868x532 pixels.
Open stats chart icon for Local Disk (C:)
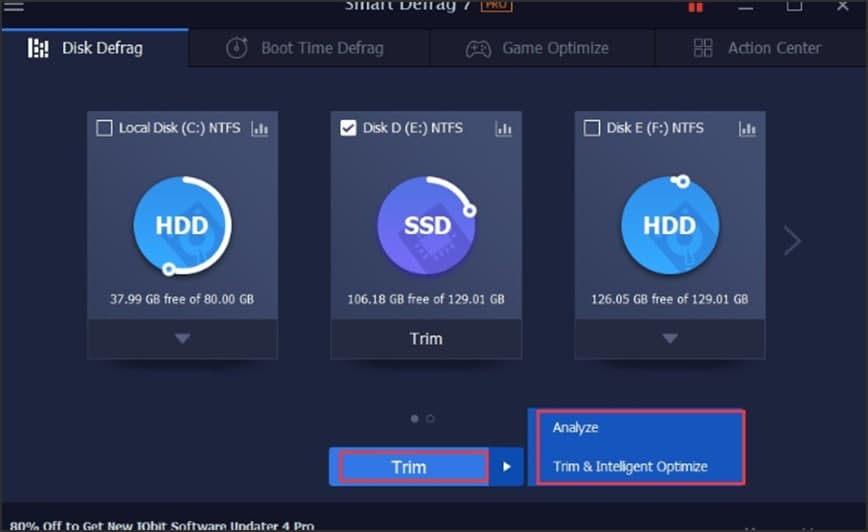click(260, 128)
